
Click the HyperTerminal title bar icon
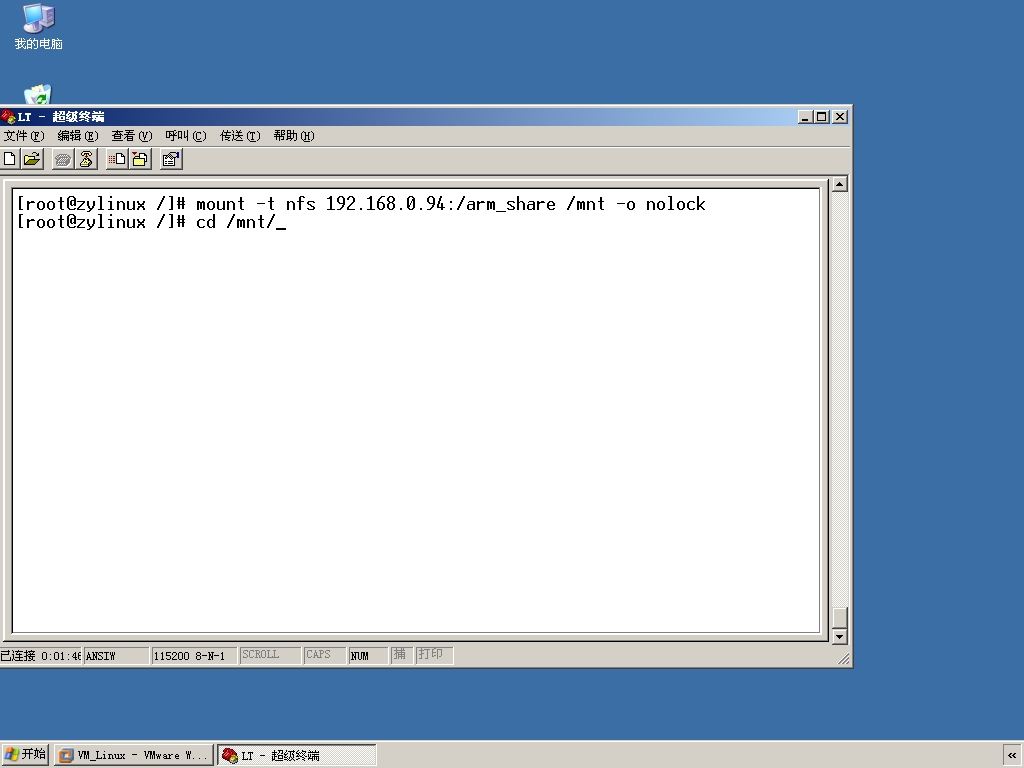pos(8,117)
